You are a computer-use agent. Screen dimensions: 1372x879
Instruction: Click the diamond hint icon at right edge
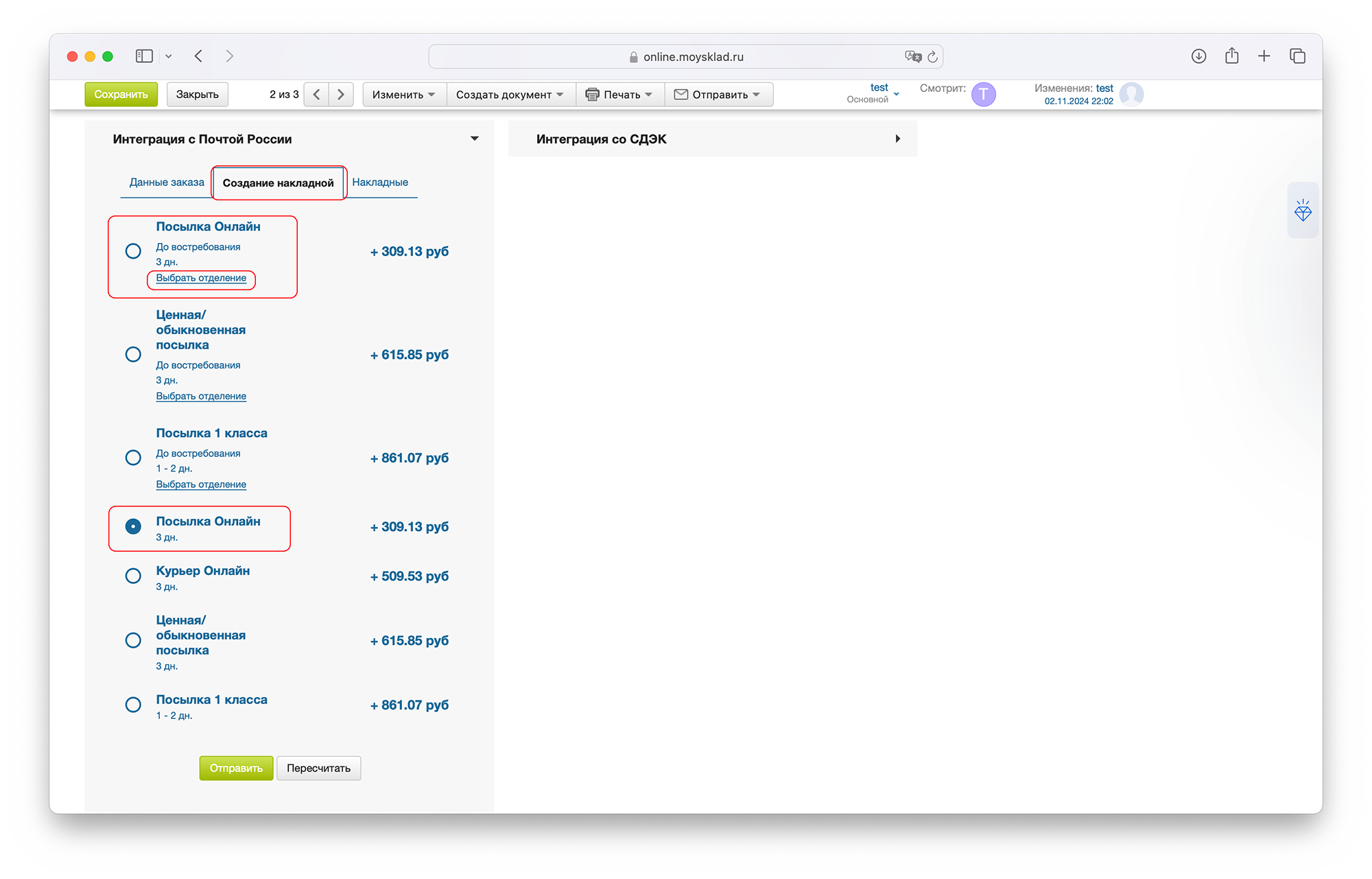pyautogui.click(x=1302, y=211)
